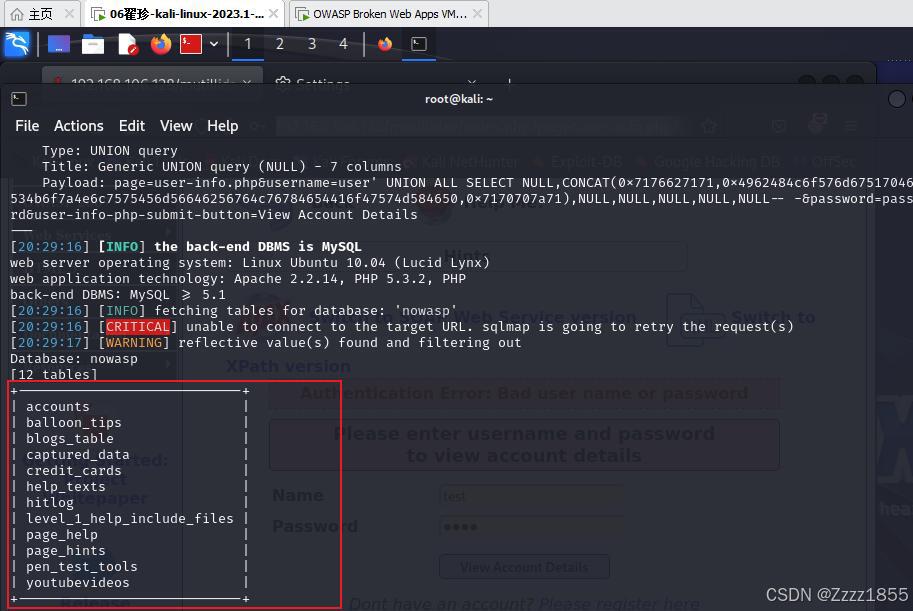Click 'Database: nowasp' line
This screenshot has height=611, width=913.
[74, 359]
